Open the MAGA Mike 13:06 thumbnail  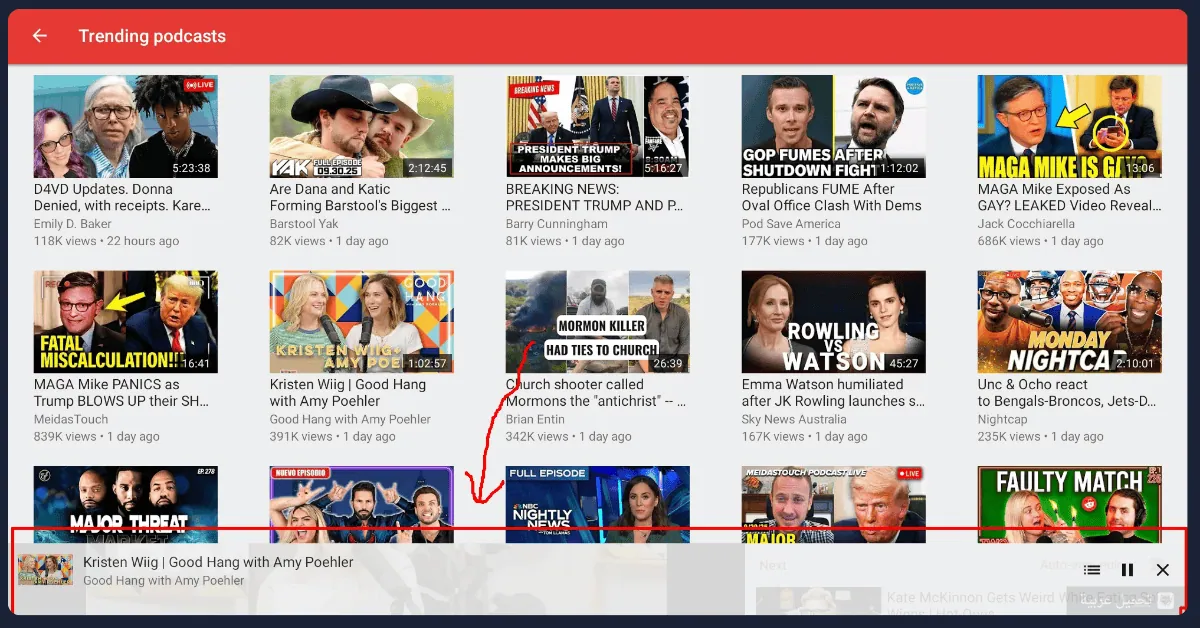click(1070, 126)
